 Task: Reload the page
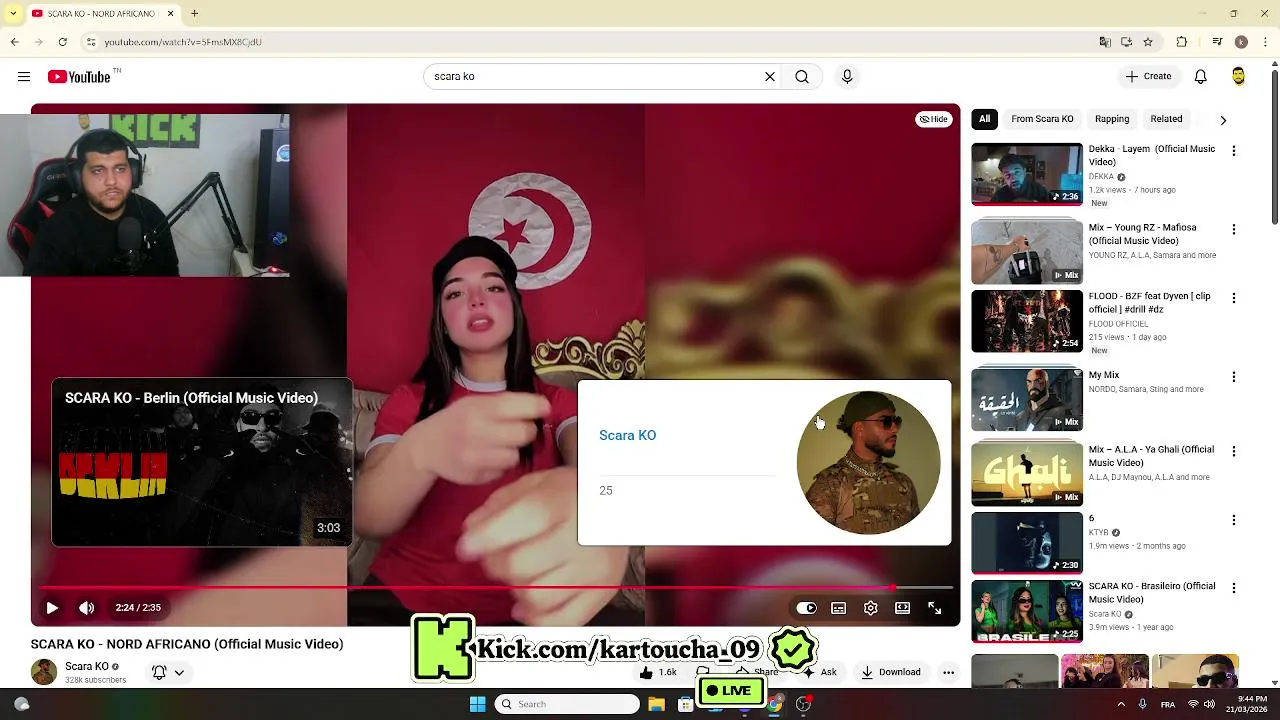[x=62, y=42]
